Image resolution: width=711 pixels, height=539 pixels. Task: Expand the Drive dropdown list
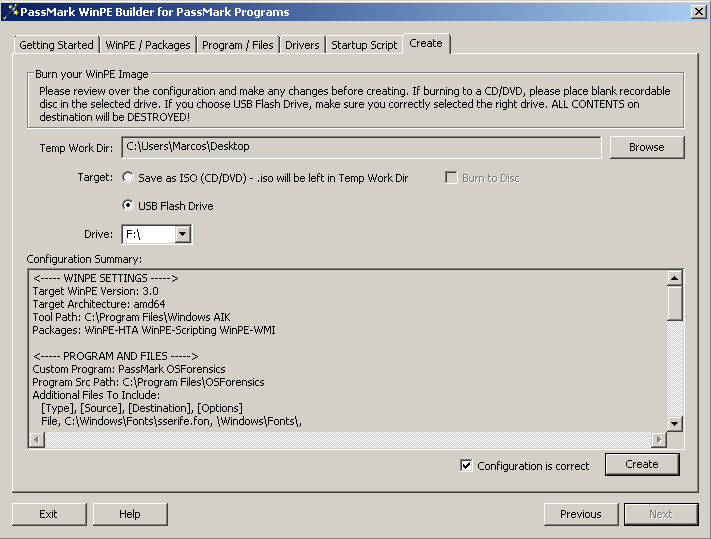(182, 234)
